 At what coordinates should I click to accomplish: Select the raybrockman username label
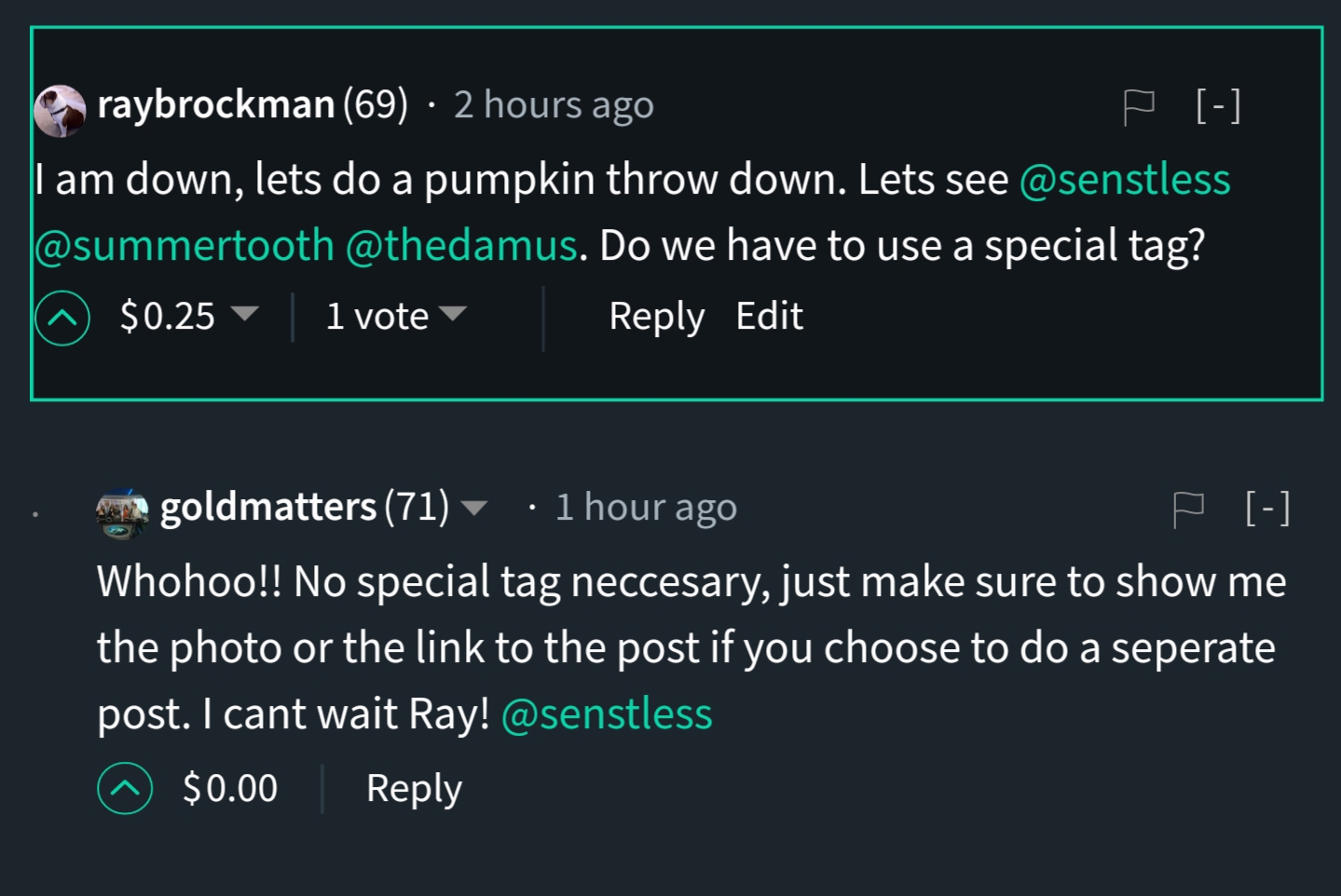(x=216, y=104)
